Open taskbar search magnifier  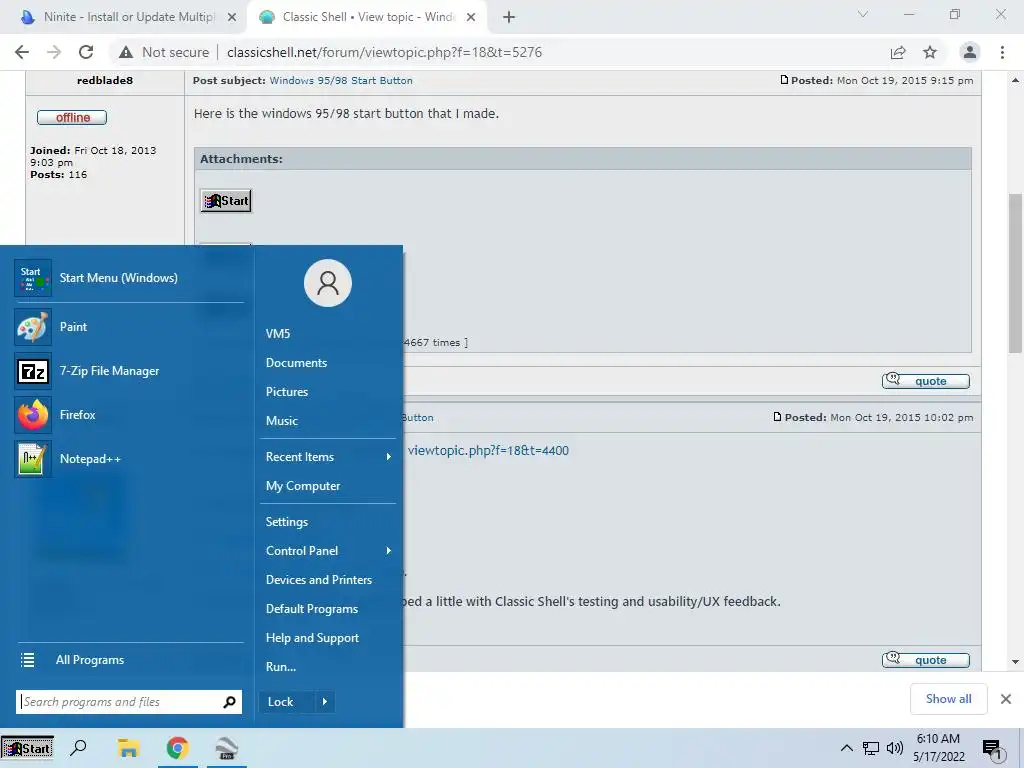(78, 748)
